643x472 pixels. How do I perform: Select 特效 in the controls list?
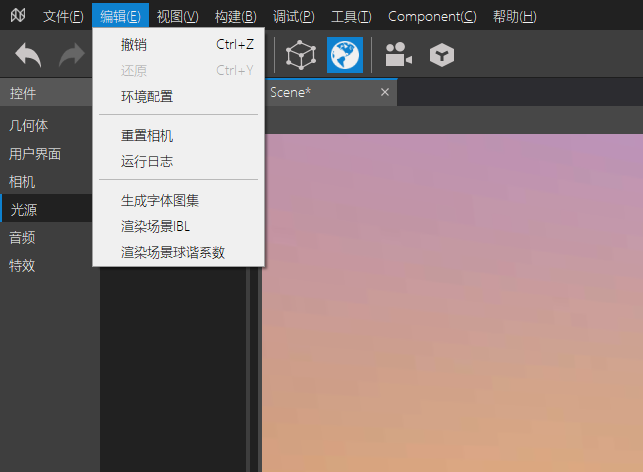click(x=46, y=265)
